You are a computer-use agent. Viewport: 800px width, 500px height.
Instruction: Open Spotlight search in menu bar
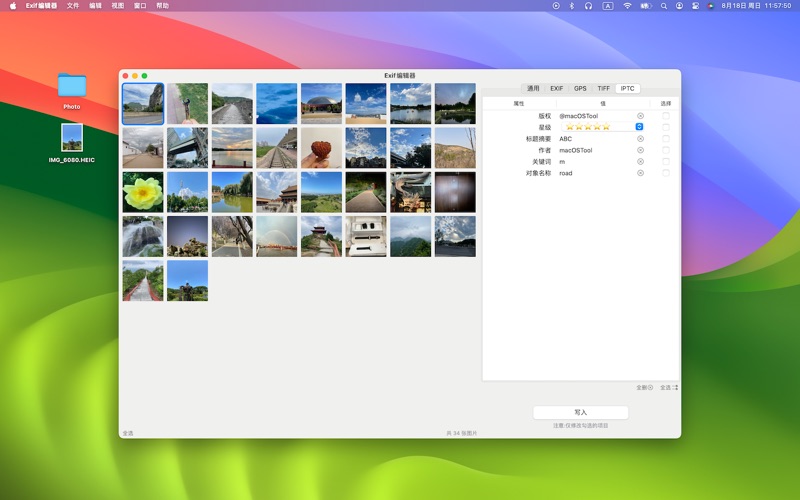click(x=662, y=5)
